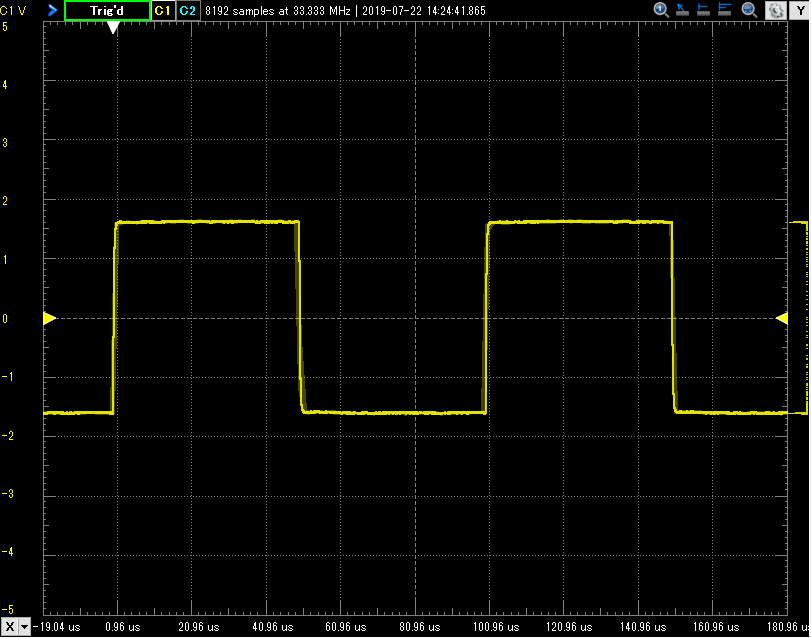Open the dropdown arrow beside the X button
Screen dimensions: 811x638
tap(24, 627)
